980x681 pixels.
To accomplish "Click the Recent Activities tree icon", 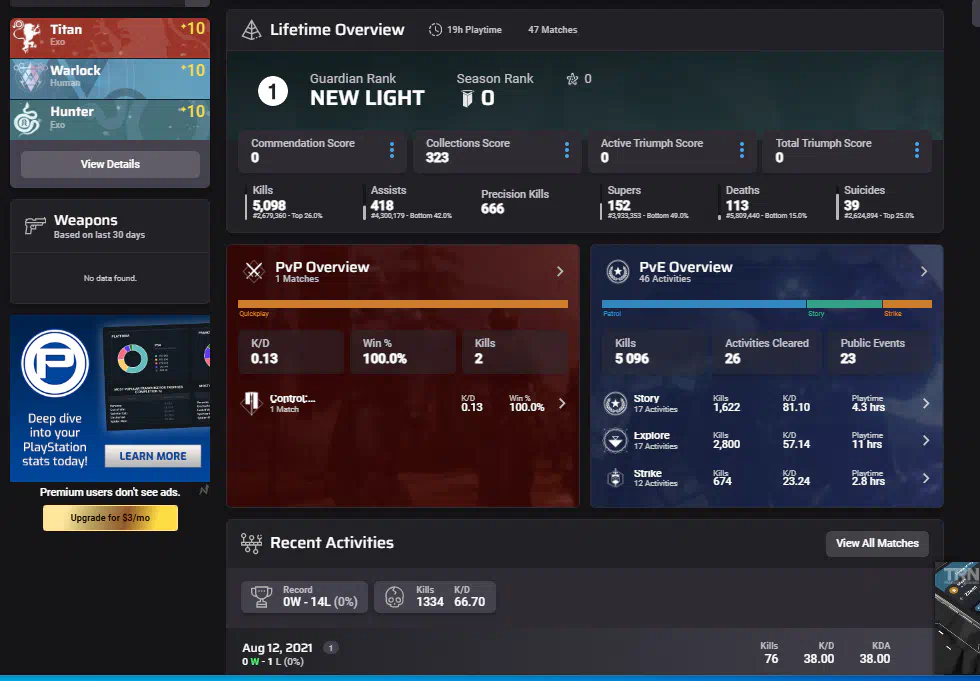I will click(x=252, y=543).
